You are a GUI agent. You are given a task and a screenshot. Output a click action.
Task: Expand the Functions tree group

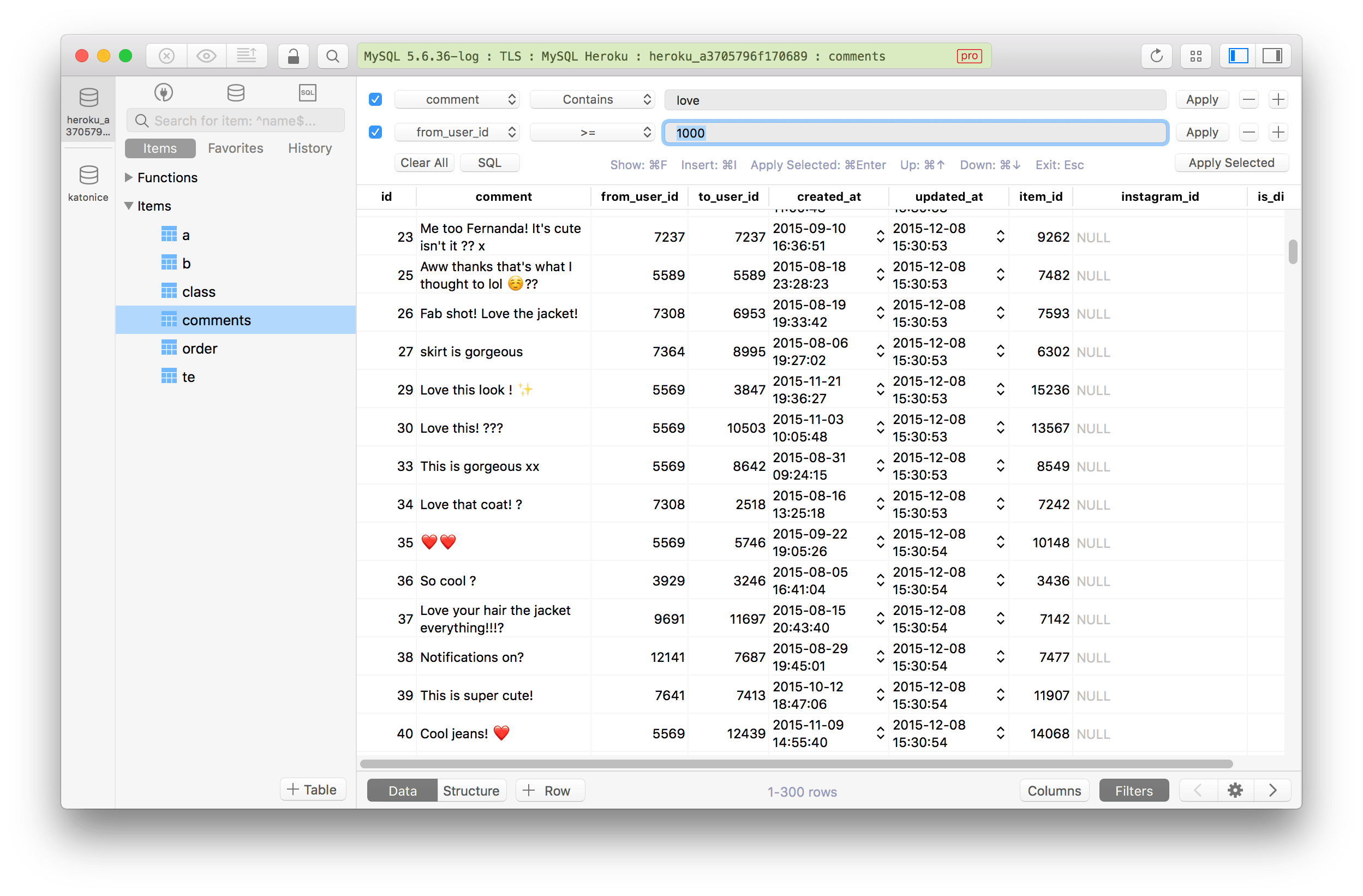(129, 177)
